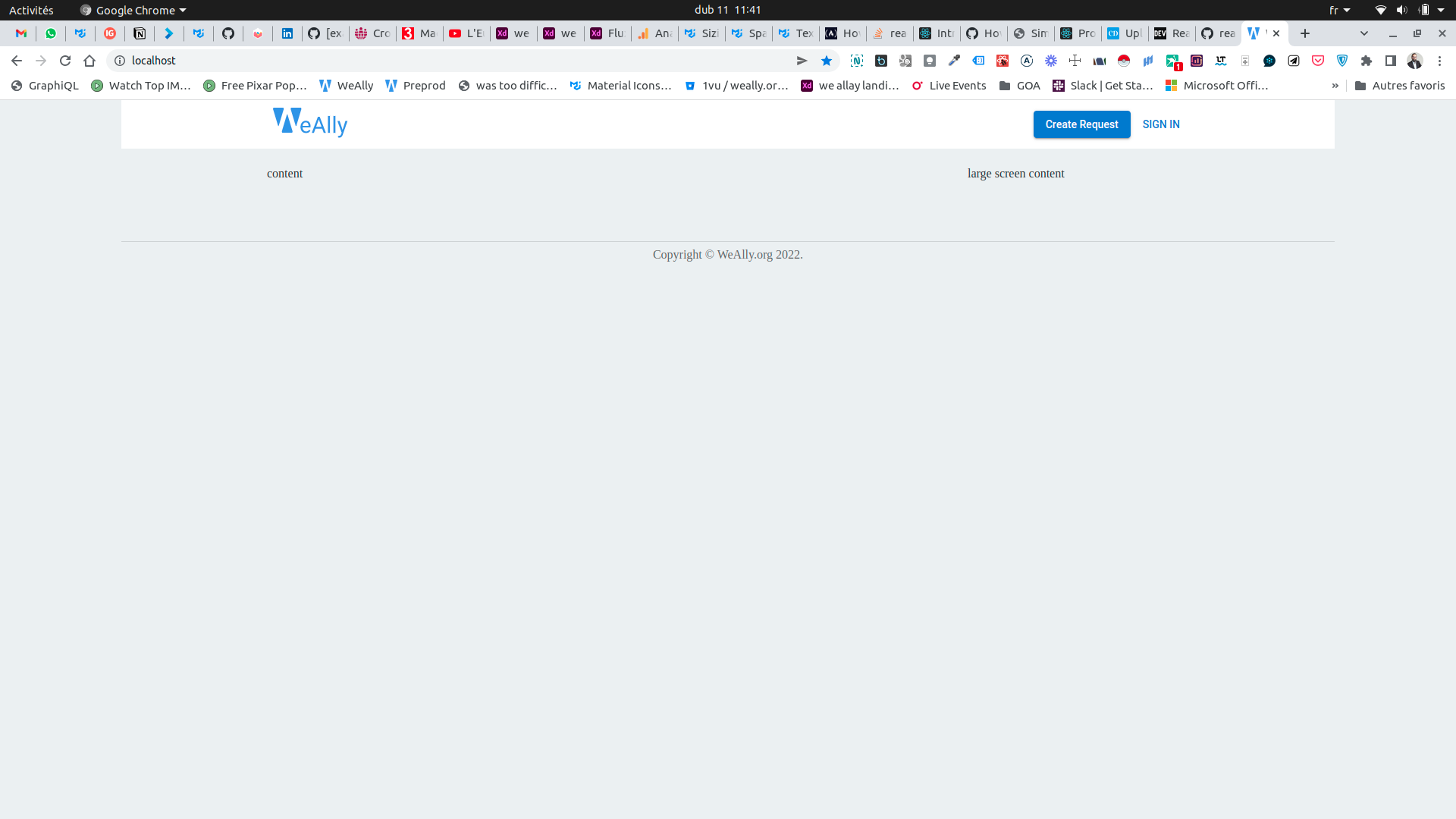
Task: Click the bookmark star in the address bar
Action: [x=827, y=61]
